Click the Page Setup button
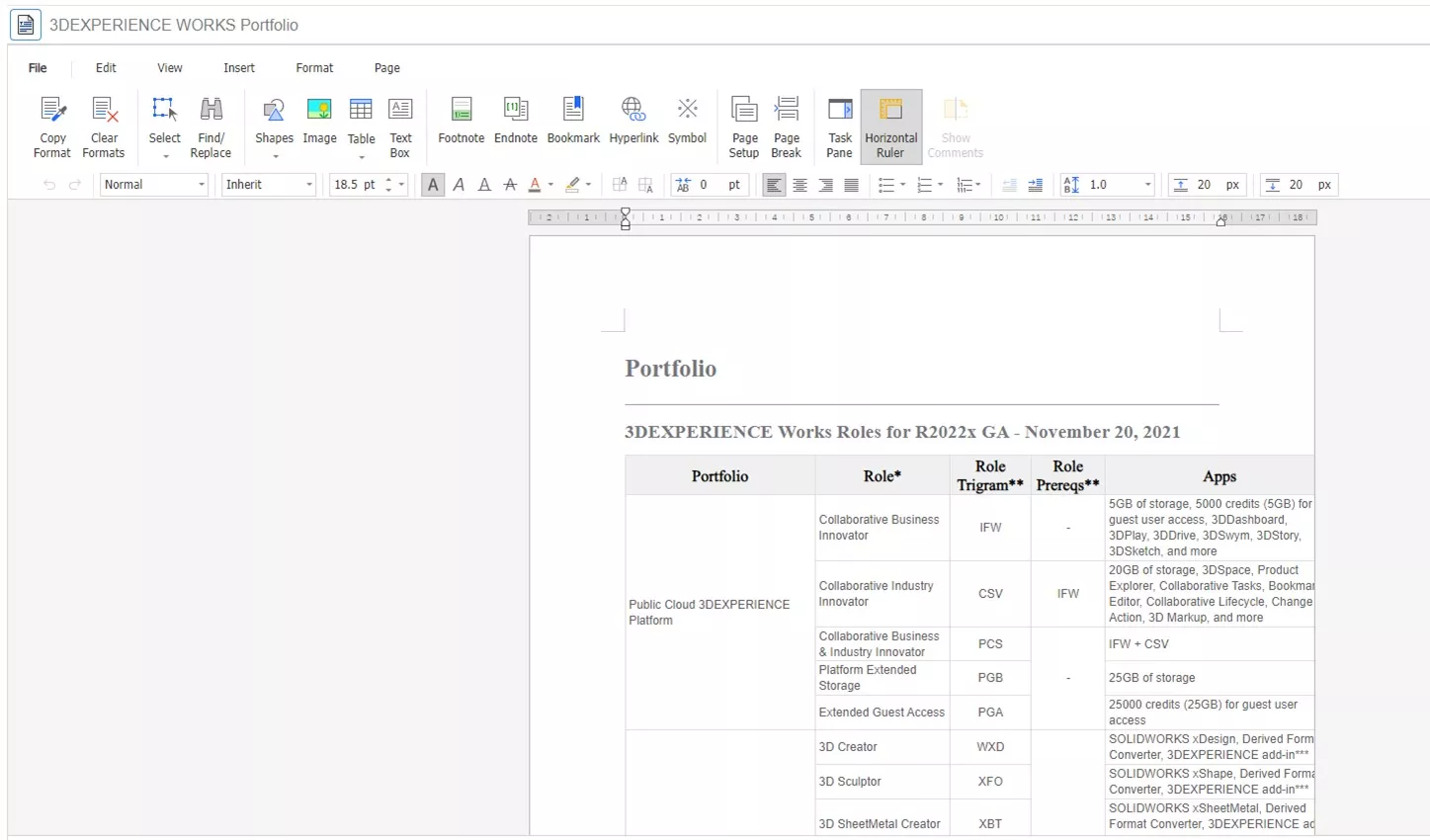 tap(744, 126)
